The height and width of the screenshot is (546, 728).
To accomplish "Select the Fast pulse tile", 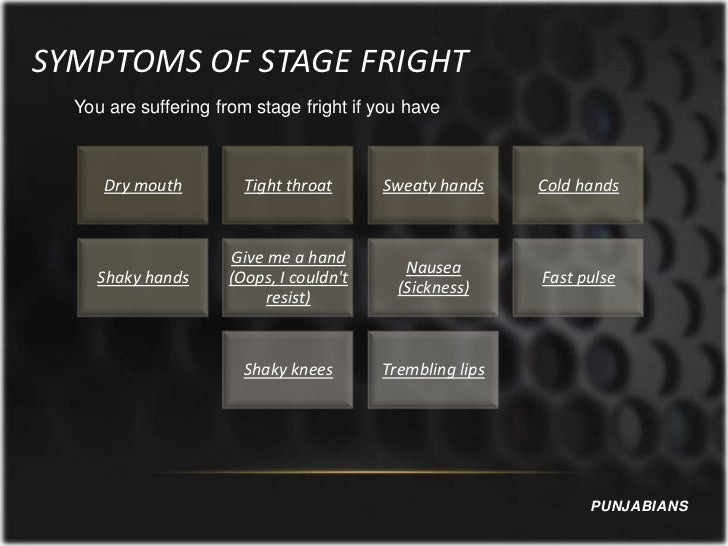I will coord(578,278).
